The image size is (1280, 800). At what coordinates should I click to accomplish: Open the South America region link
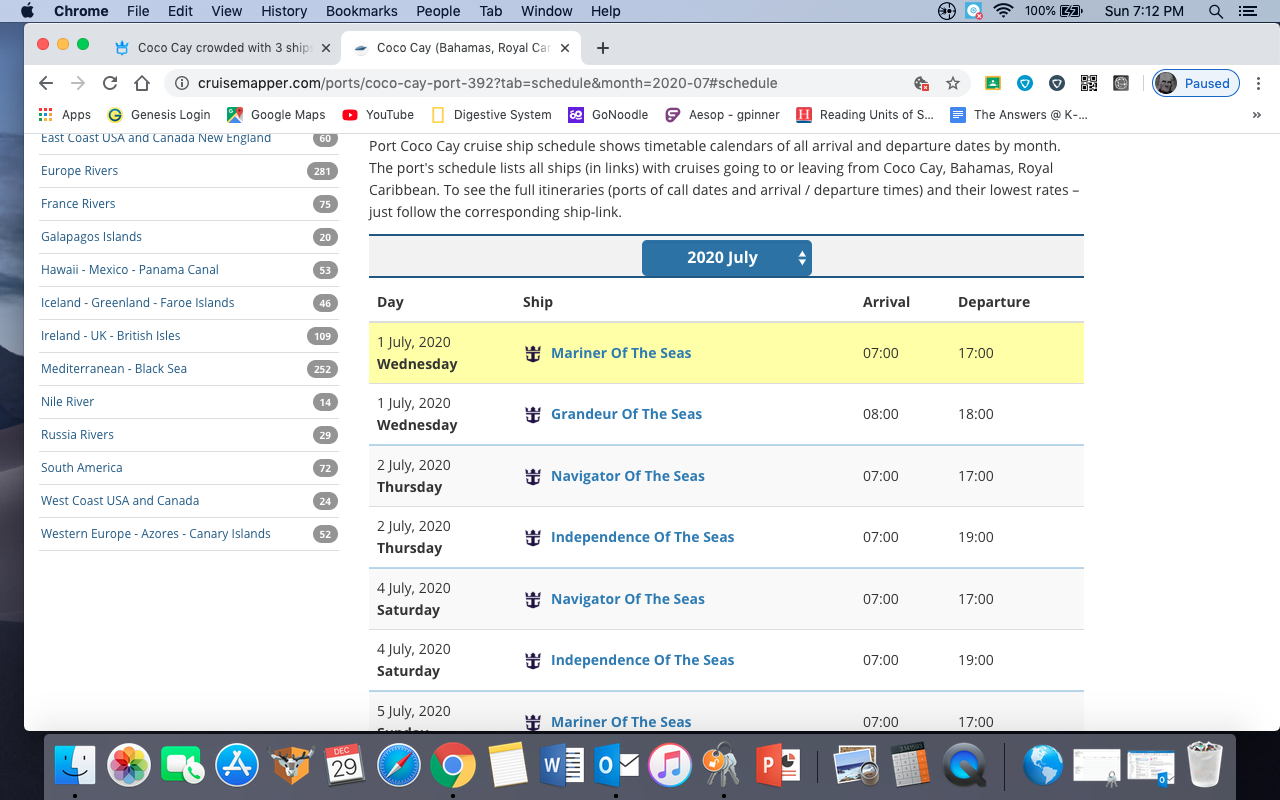82,468
